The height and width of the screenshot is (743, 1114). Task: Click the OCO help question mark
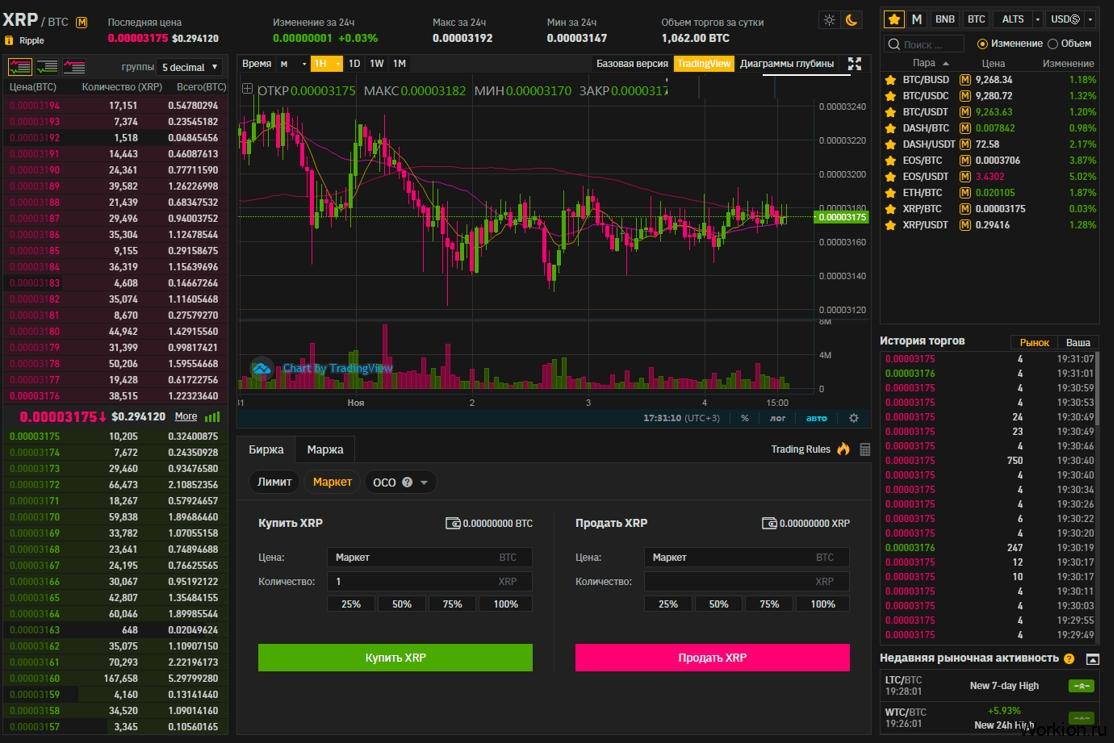(407, 482)
